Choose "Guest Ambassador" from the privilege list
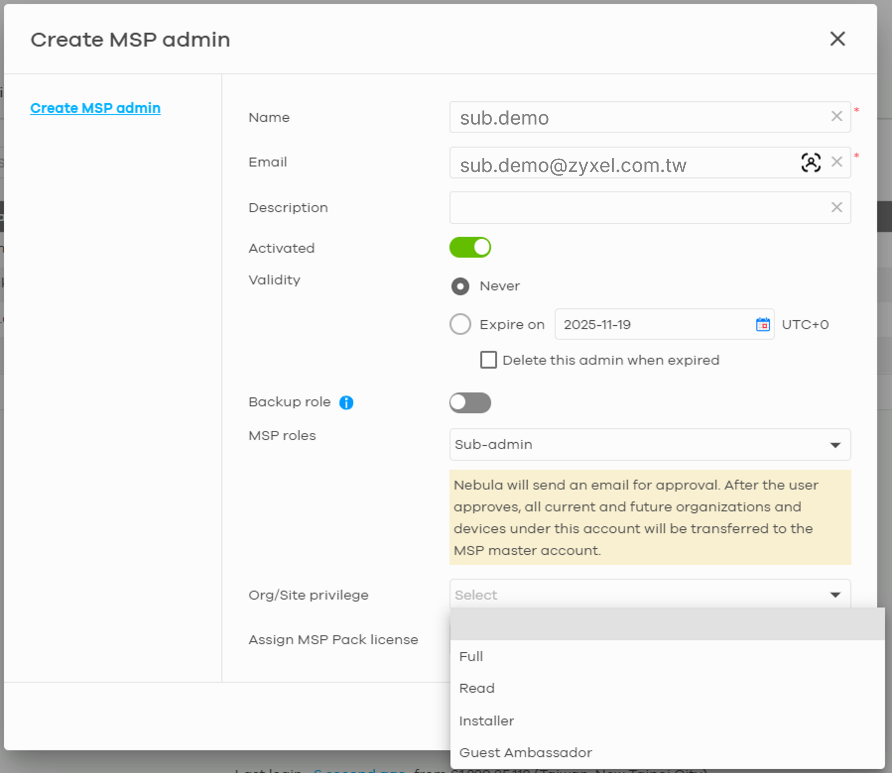This screenshot has width=892, height=773. (525, 752)
